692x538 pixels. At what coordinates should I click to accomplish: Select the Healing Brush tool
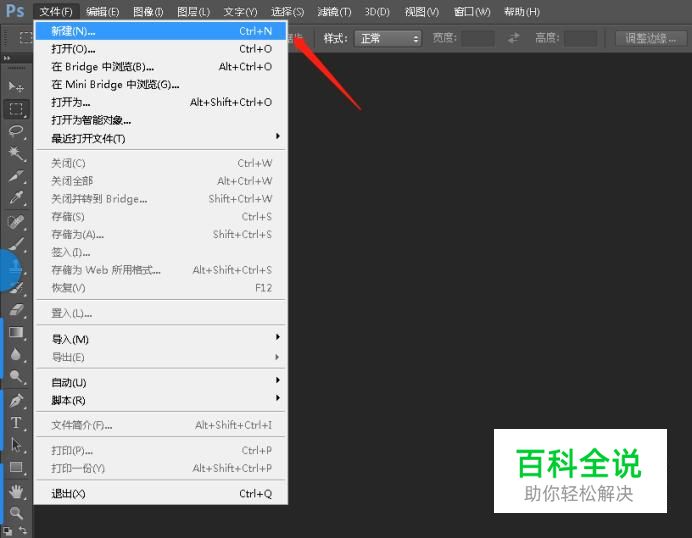pyautogui.click(x=16, y=222)
